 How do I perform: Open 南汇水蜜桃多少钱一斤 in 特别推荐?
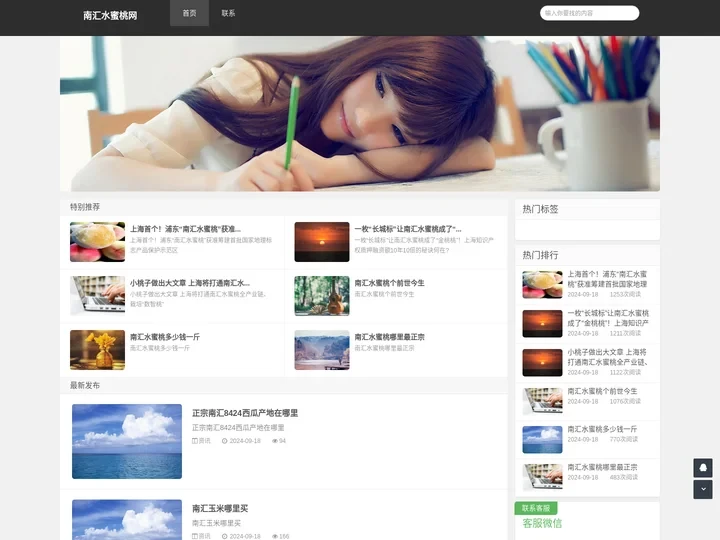(x=165, y=337)
